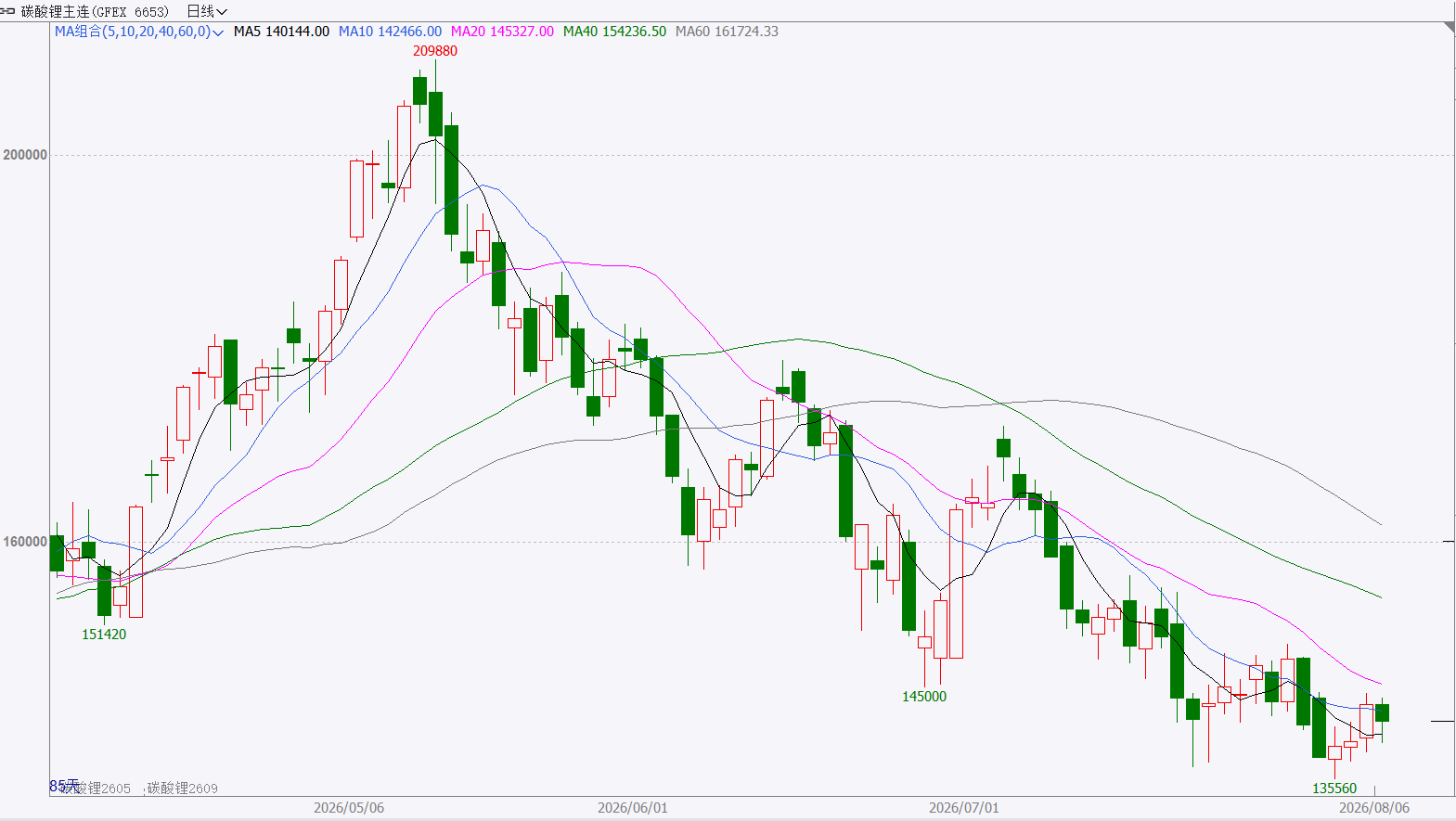Click the 145000 low price label

click(924, 697)
